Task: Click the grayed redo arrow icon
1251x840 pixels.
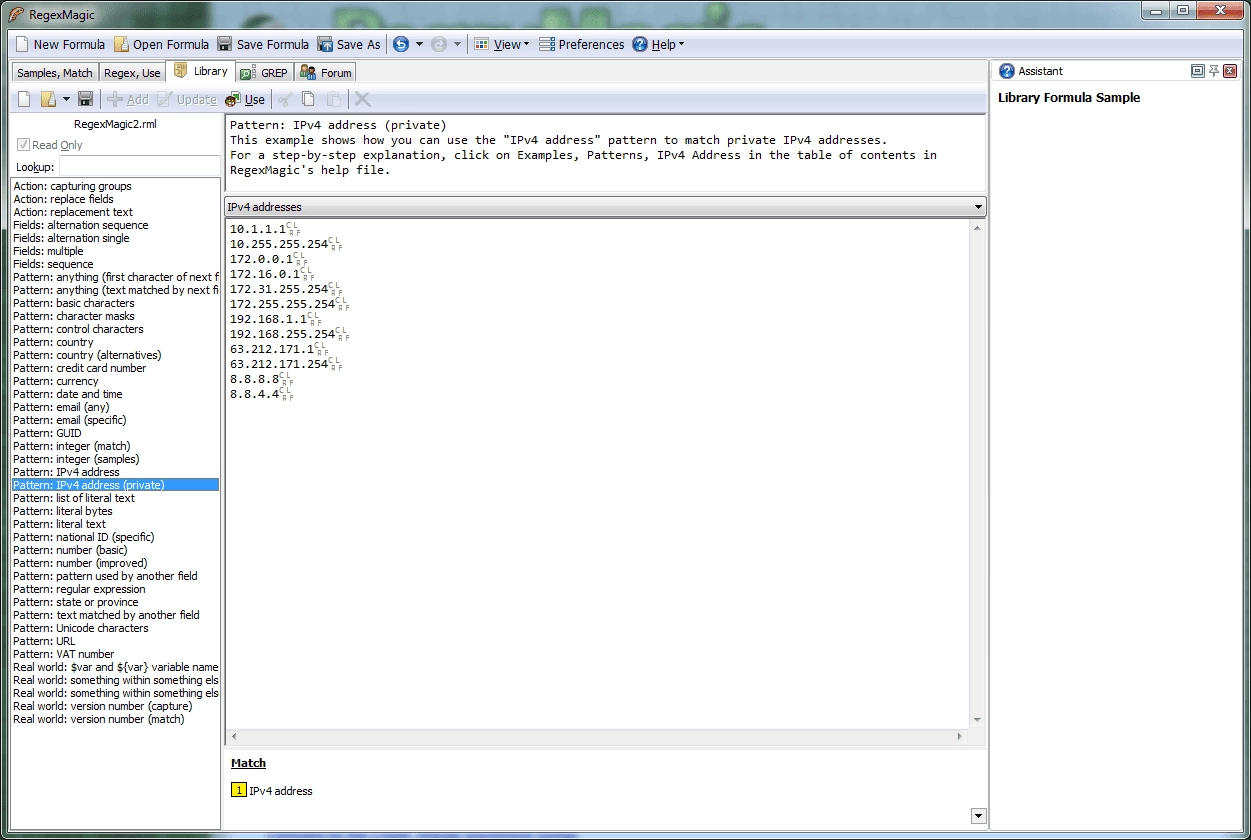Action: 438,44
